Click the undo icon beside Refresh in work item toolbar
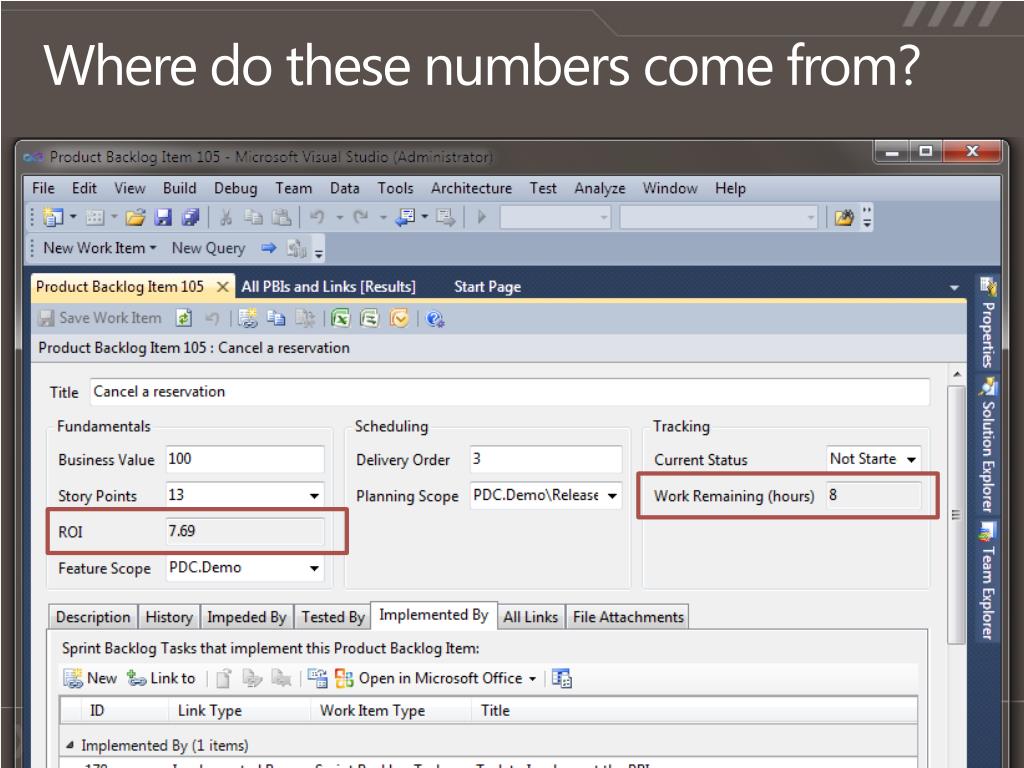This screenshot has width=1024, height=768. [212, 319]
